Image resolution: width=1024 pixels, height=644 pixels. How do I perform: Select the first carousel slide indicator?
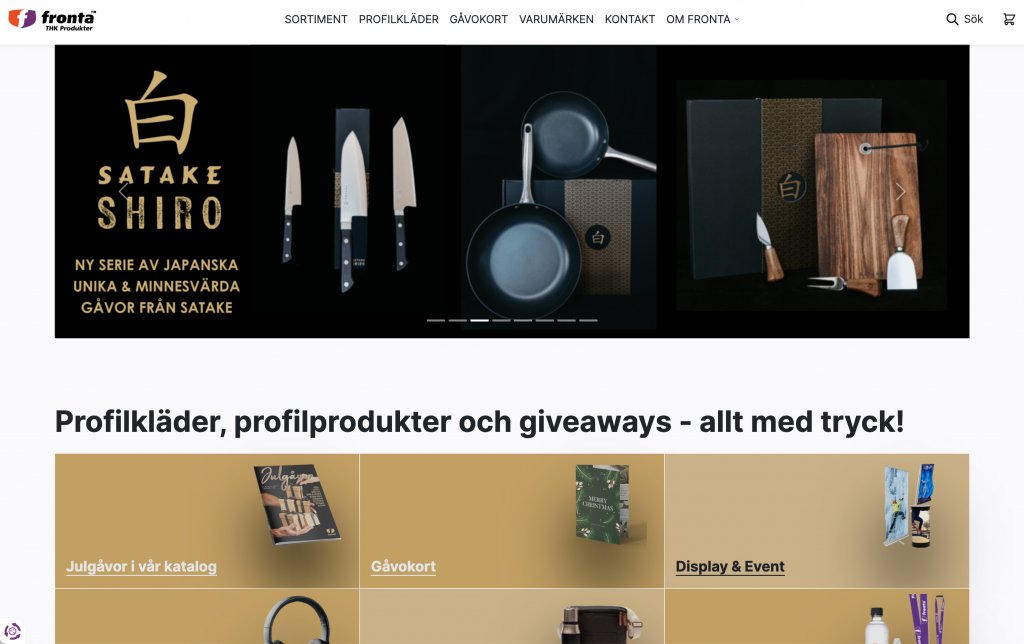point(436,321)
